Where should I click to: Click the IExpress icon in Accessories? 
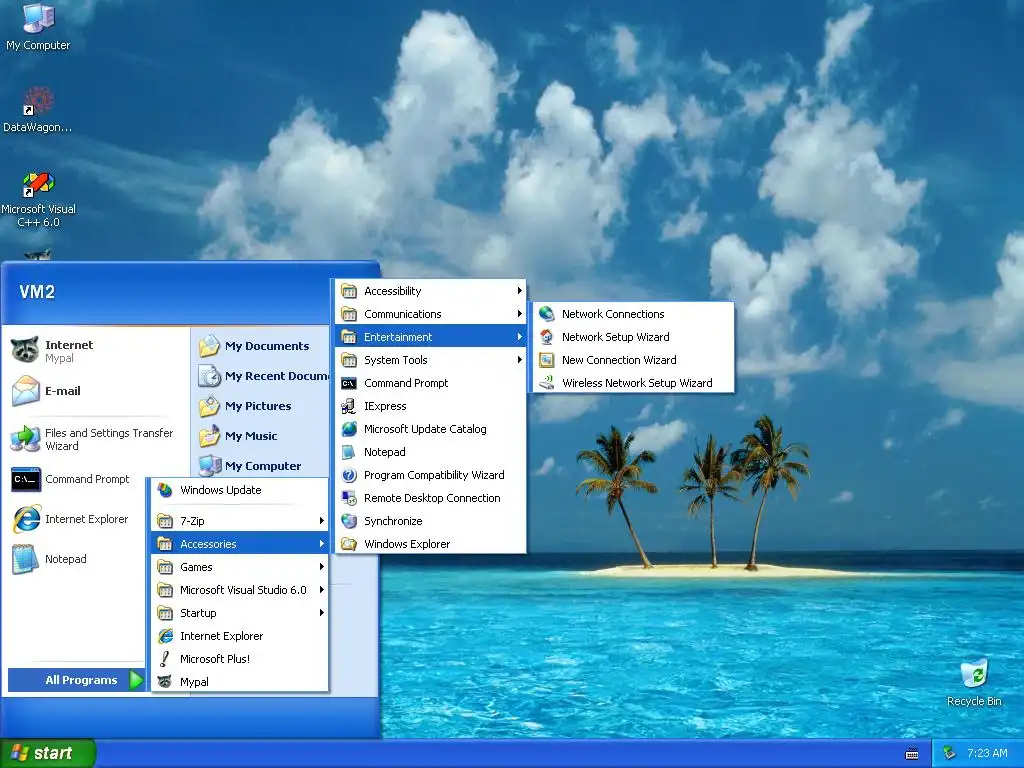point(349,406)
